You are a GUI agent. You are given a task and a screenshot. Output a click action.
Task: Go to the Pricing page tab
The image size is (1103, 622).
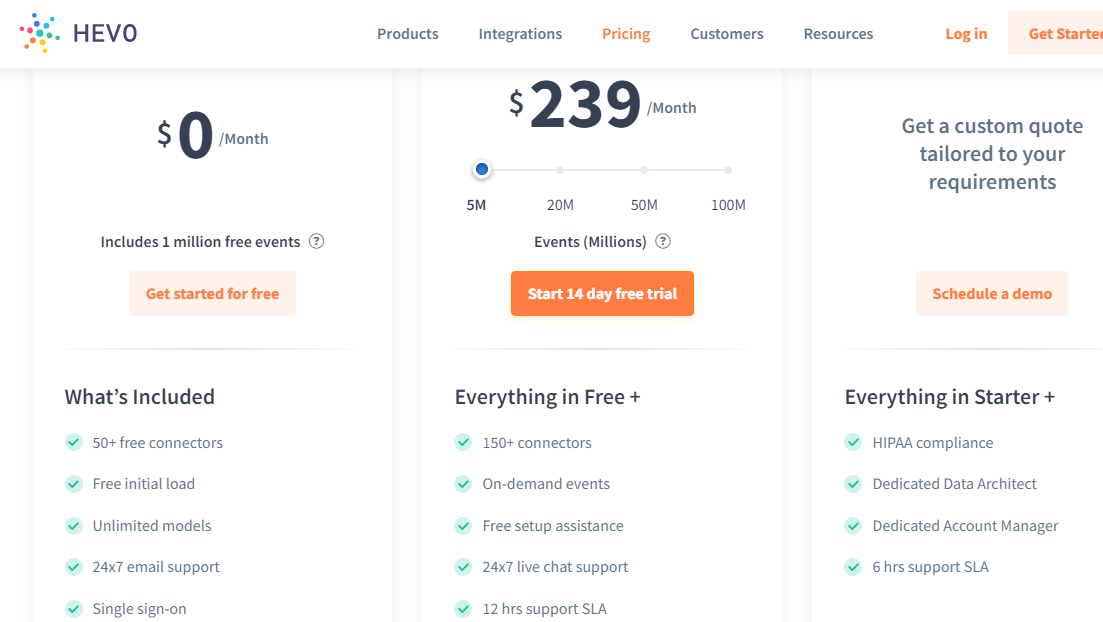click(x=626, y=34)
